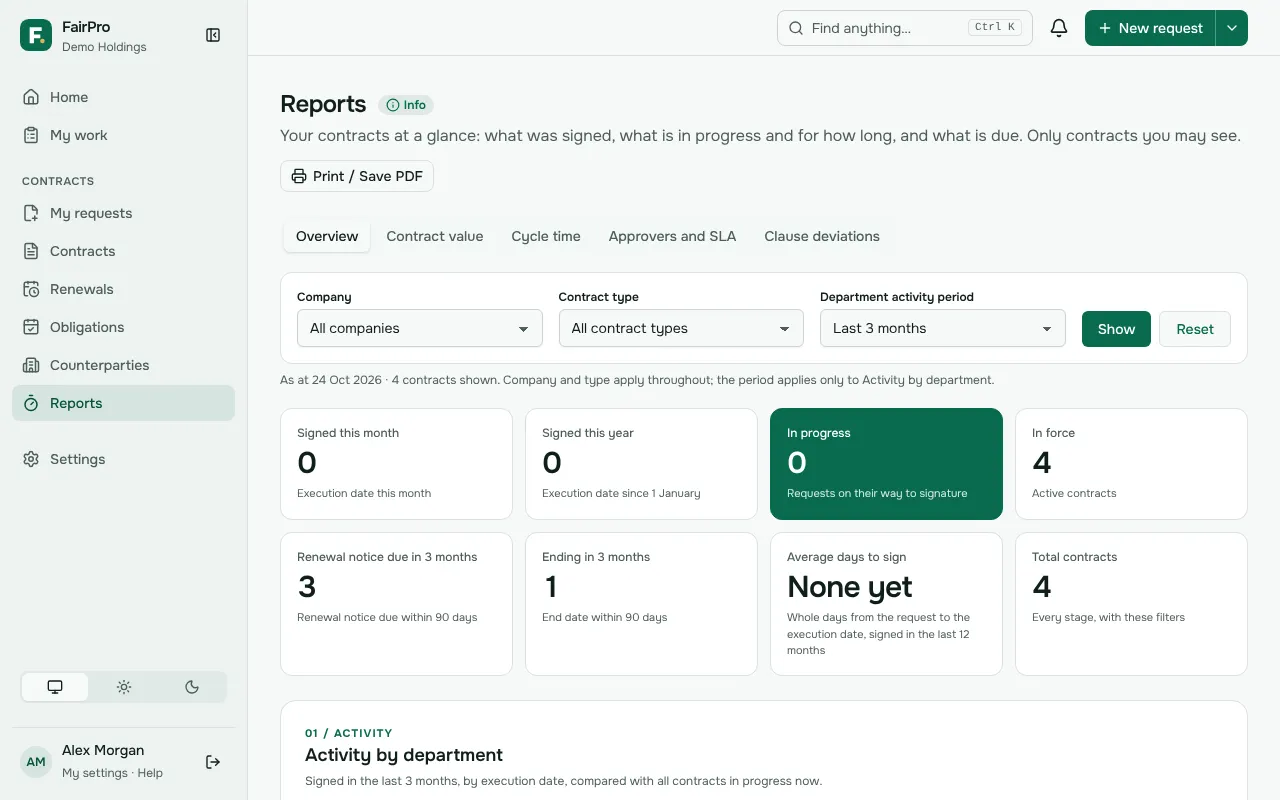Switch to system theme mode
Image resolution: width=1280 pixels, height=800 pixels.
tap(55, 687)
